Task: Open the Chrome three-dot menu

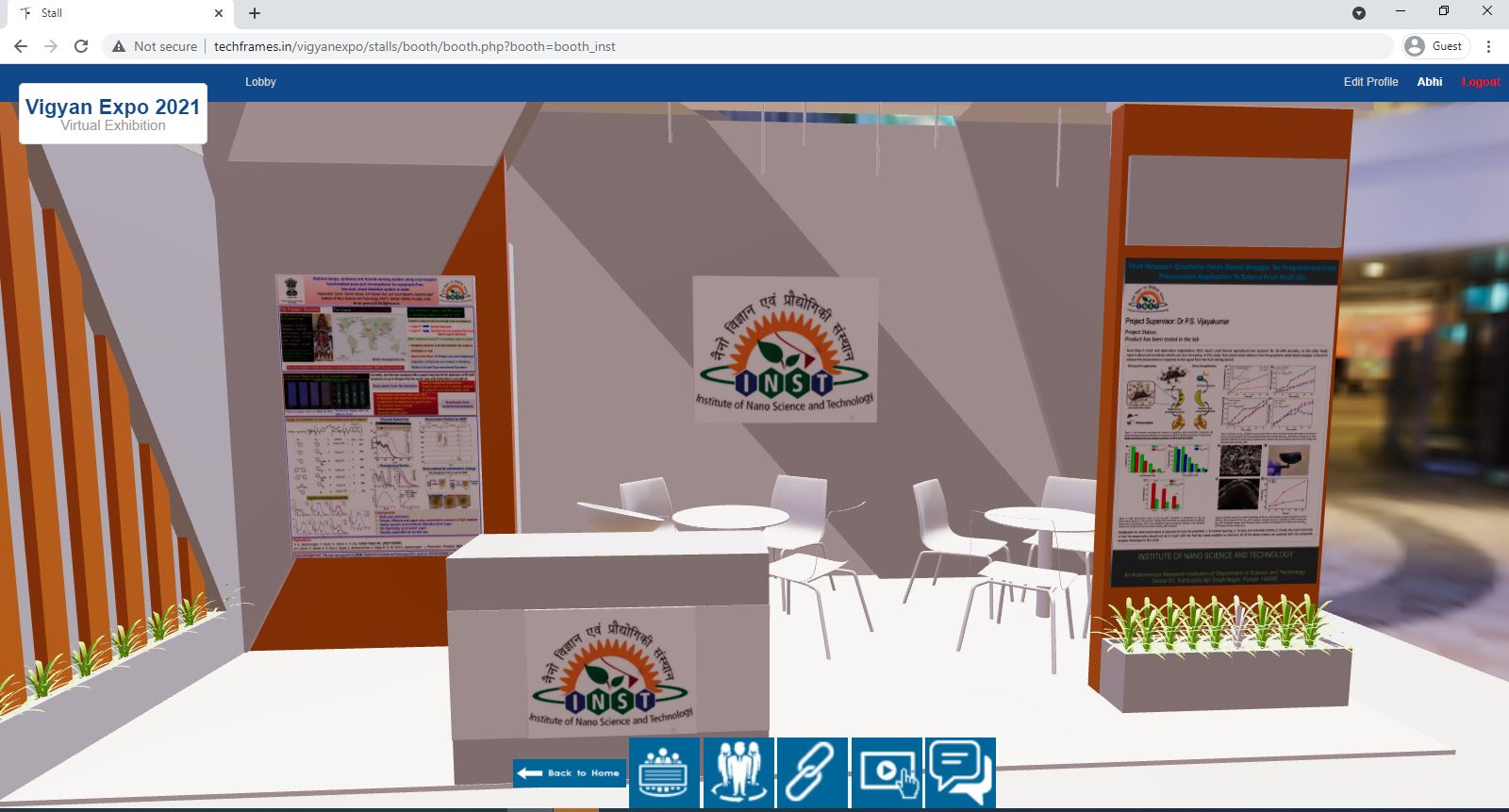Action: 1488,46
